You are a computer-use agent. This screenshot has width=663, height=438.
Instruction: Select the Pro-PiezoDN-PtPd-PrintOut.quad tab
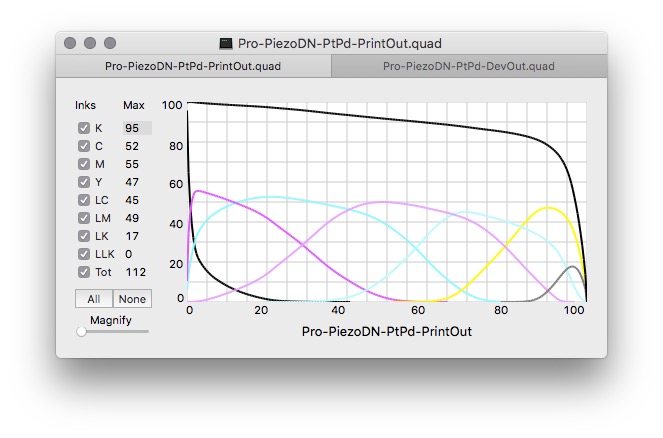point(193,67)
